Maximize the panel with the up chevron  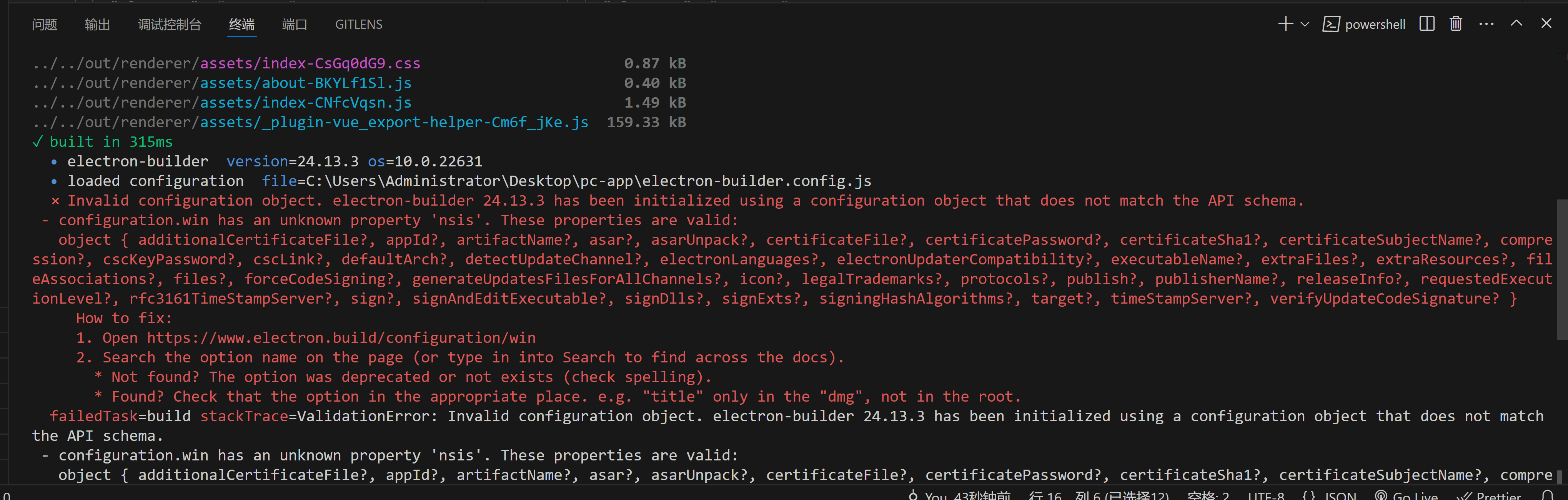click(1516, 23)
